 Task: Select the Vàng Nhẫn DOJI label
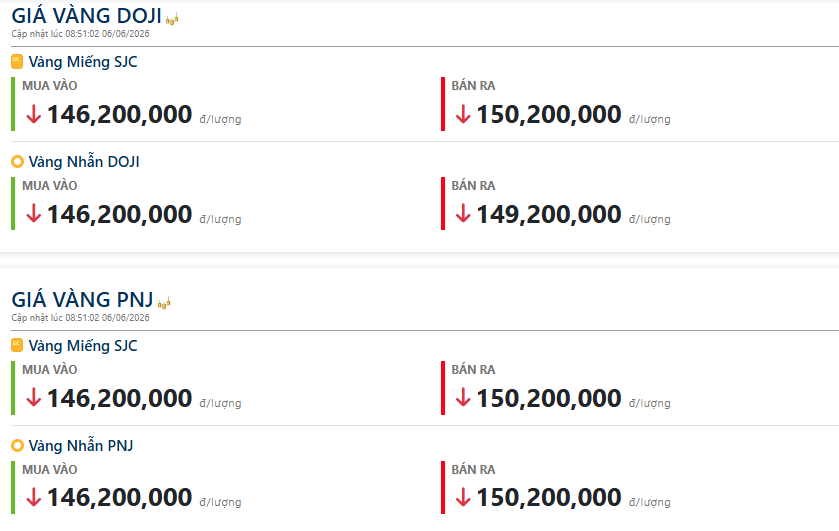tap(84, 161)
